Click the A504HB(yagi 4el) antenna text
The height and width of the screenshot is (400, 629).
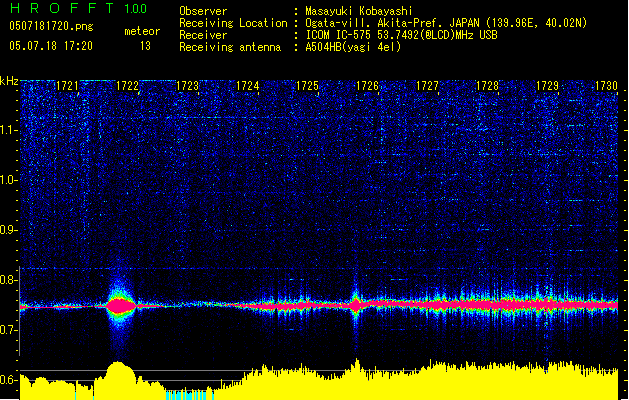(353, 47)
